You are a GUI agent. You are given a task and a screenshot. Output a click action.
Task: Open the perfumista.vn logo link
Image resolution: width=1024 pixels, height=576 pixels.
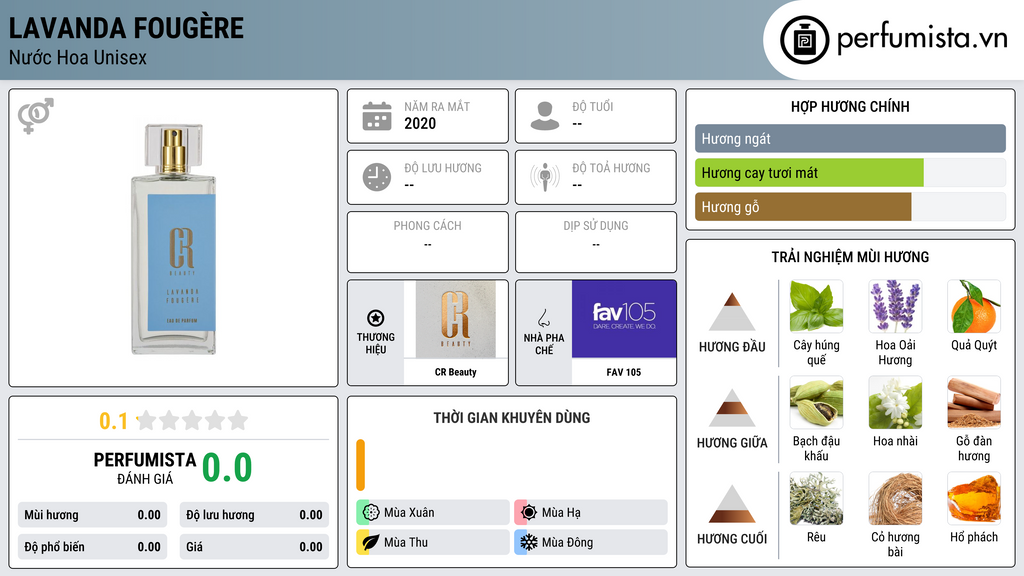pyautogui.click(x=893, y=39)
